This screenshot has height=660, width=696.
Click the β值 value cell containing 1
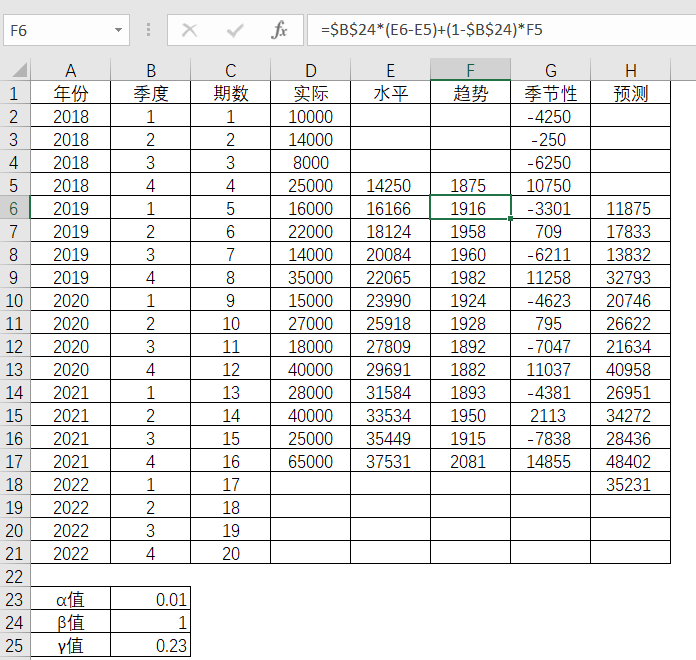coord(150,623)
